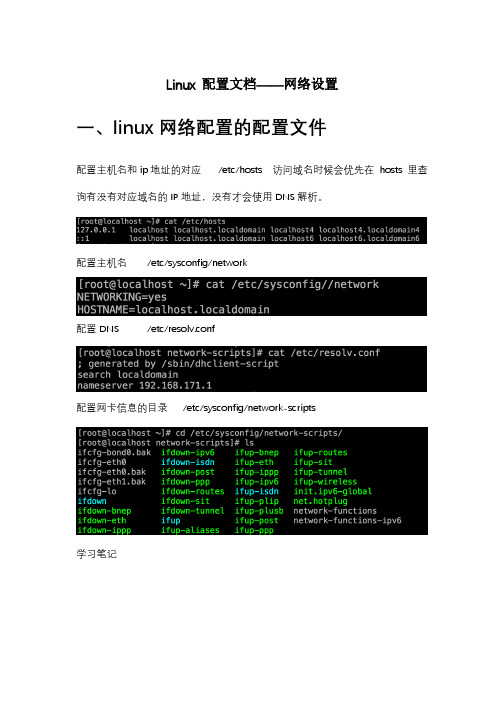Click '配置主机名和 ip 地址的对应' text
504x713 pixels.
click(x=138, y=170)
